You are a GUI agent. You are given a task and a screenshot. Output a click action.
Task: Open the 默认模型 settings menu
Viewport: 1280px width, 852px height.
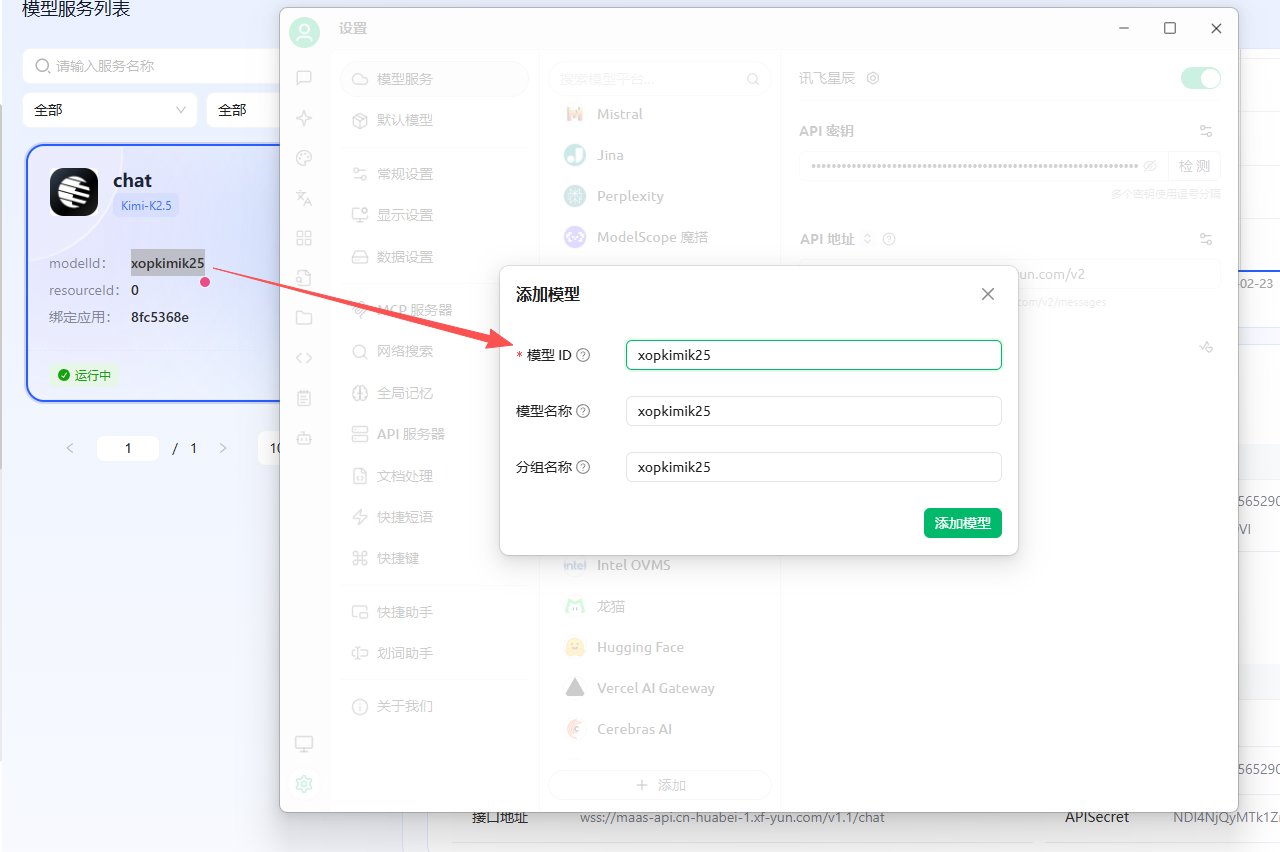pyautogui.click(x=404, y=120)
